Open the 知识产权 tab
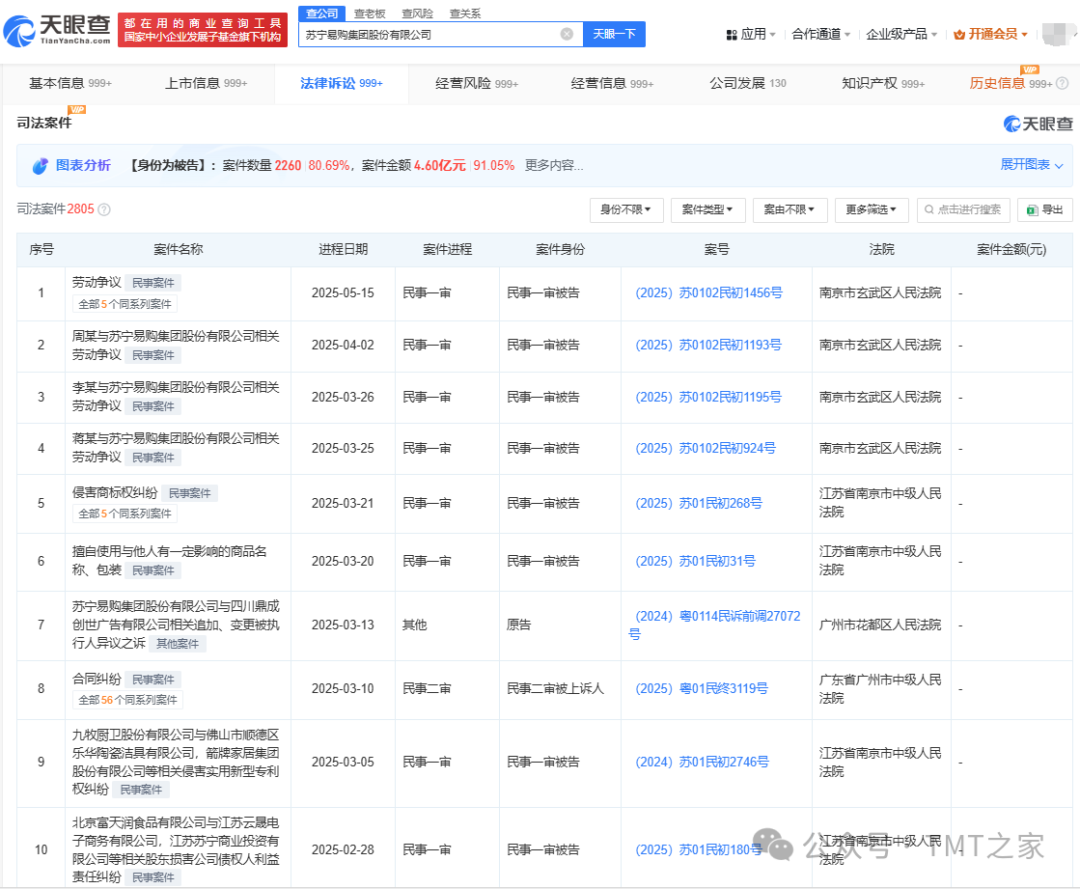This screenshot has height=889, width=1080. click(883, 83)
